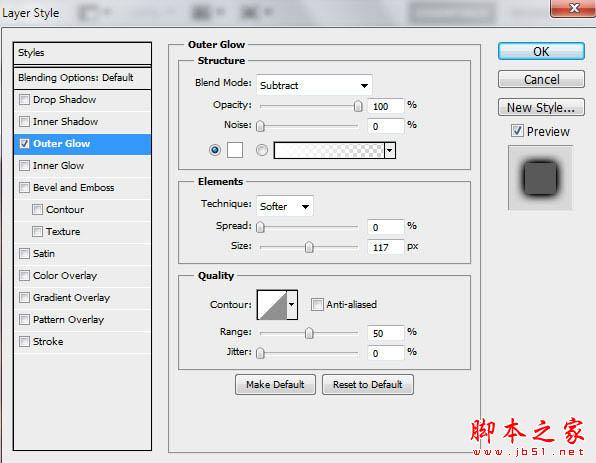This screenshot has width=596, height=463.
Task: Open the Blend Mode dropdown showing Subtract
Action: coord(314,85)
